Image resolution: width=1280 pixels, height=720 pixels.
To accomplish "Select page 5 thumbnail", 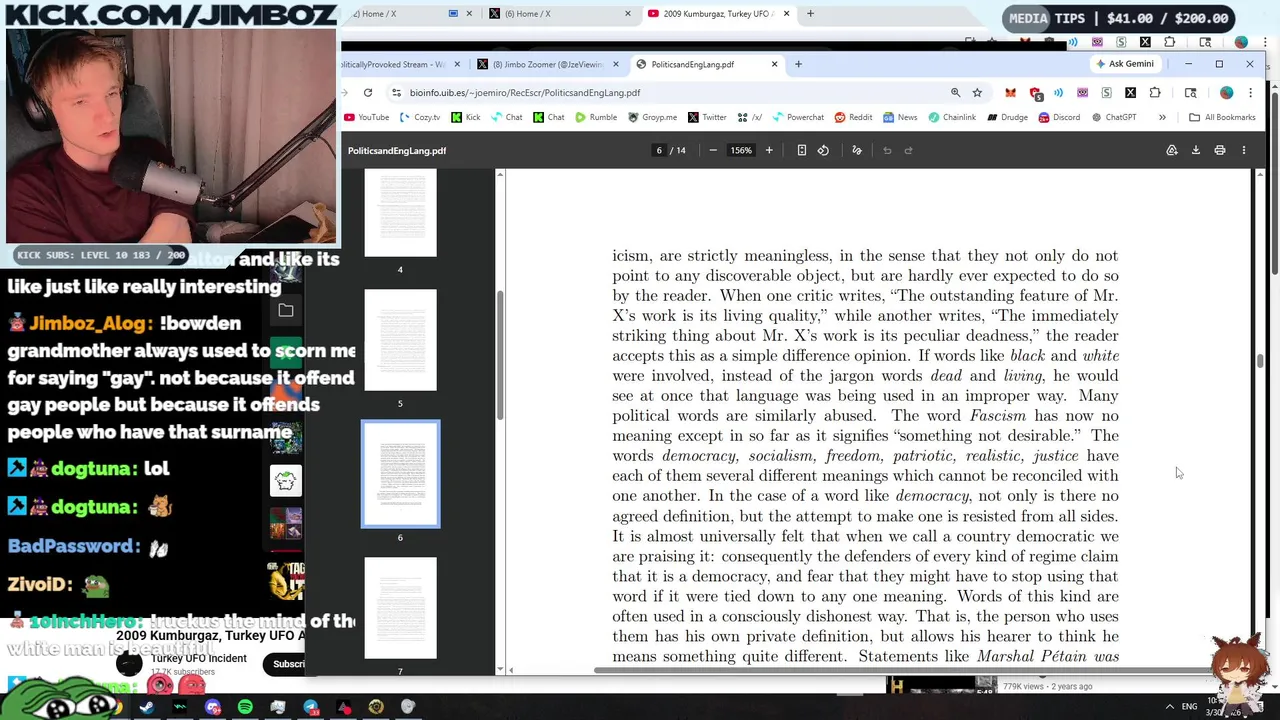I will click(x=400, y=340).
